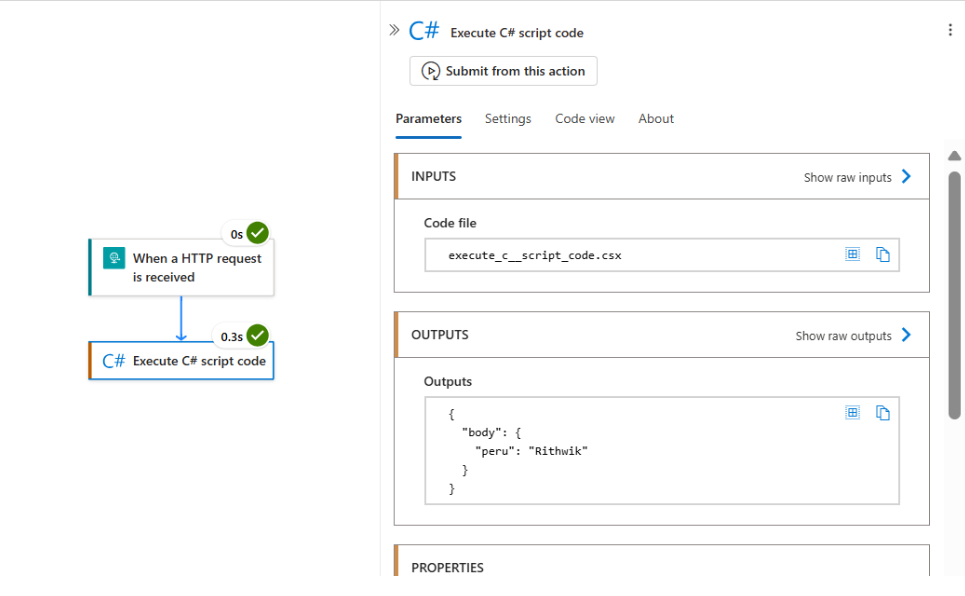Click the Submit from this action button
The width and height of the screenshot is (965, 596).
coord(503,70)
